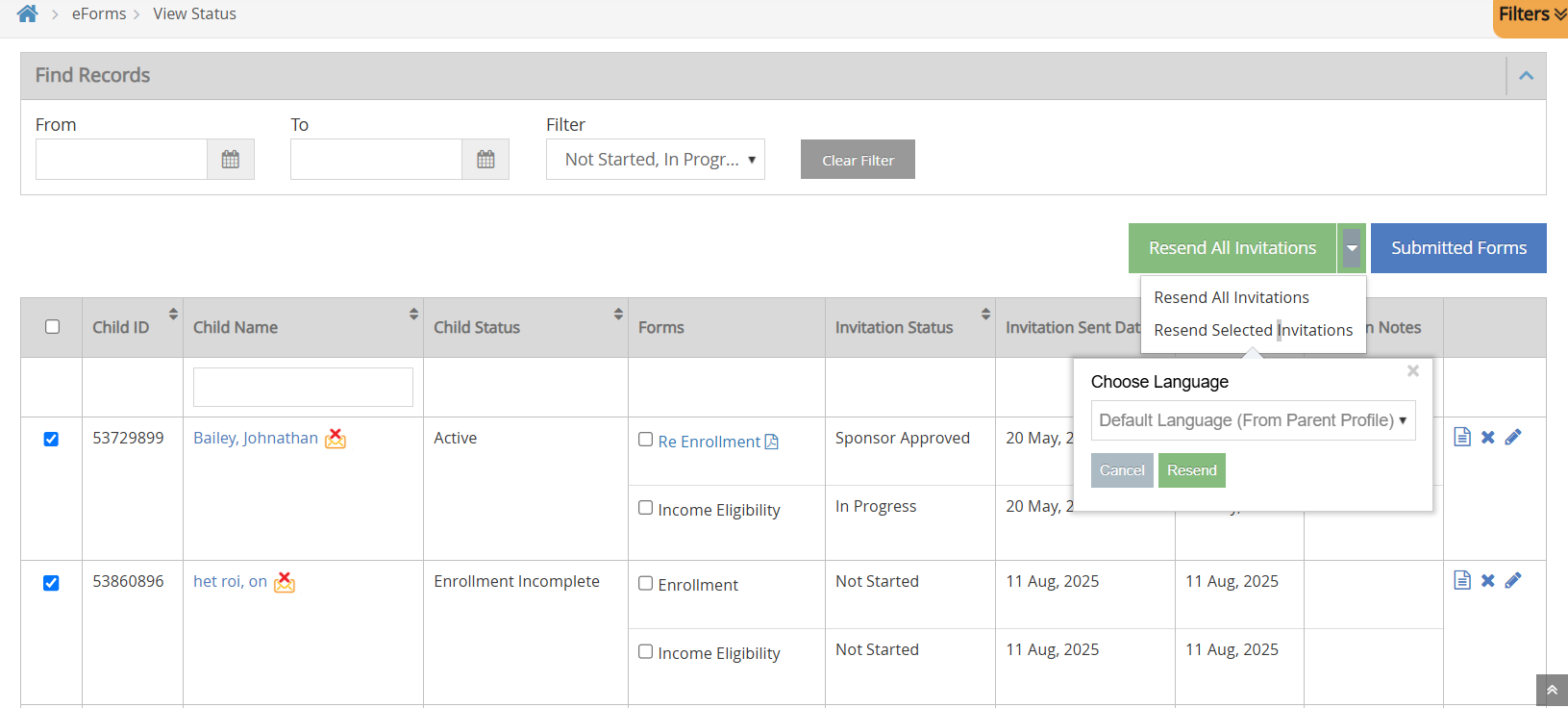The height and width of the screenshot is (708, 1568).
Task: Check the Income Eligibility box for Bailey
Action: coord(645,508)
